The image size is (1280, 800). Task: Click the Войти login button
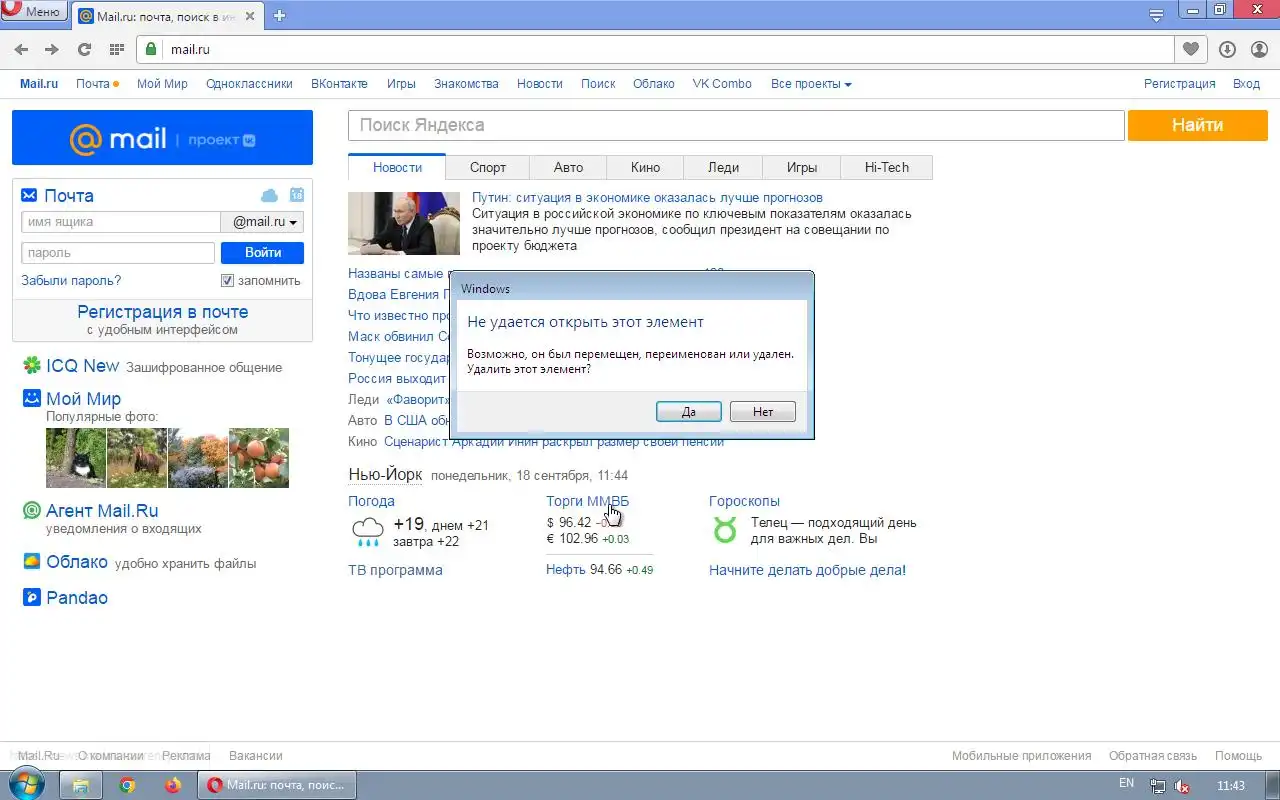point(262,253)
